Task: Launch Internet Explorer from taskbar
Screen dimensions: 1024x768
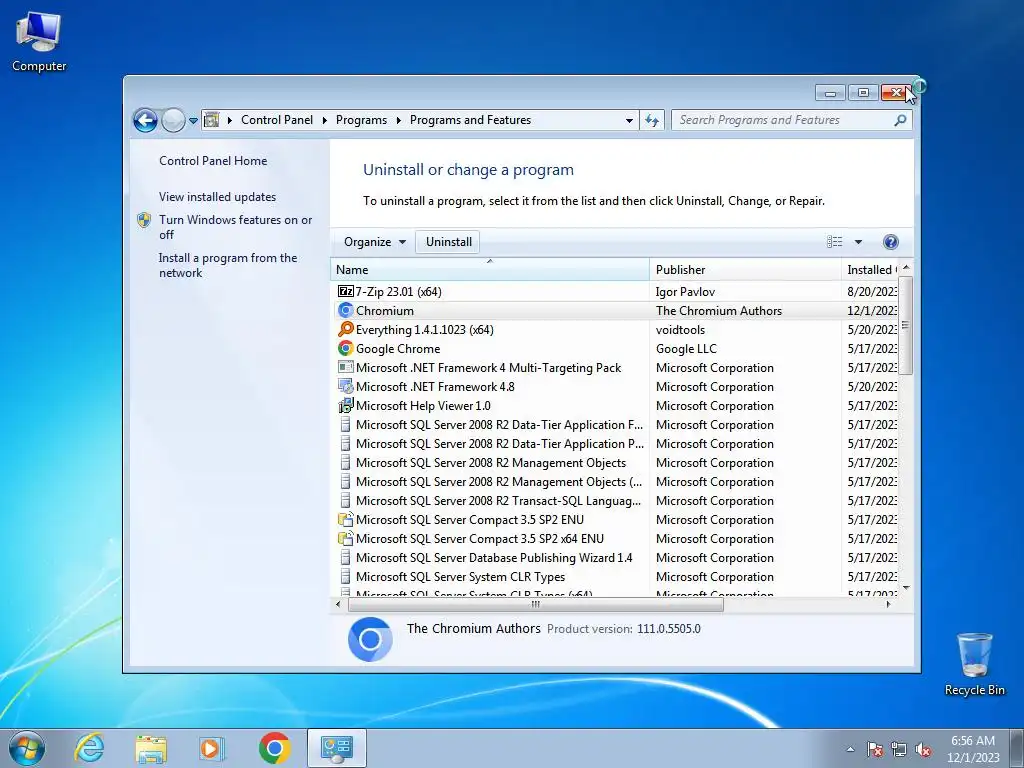Action: 89,748
